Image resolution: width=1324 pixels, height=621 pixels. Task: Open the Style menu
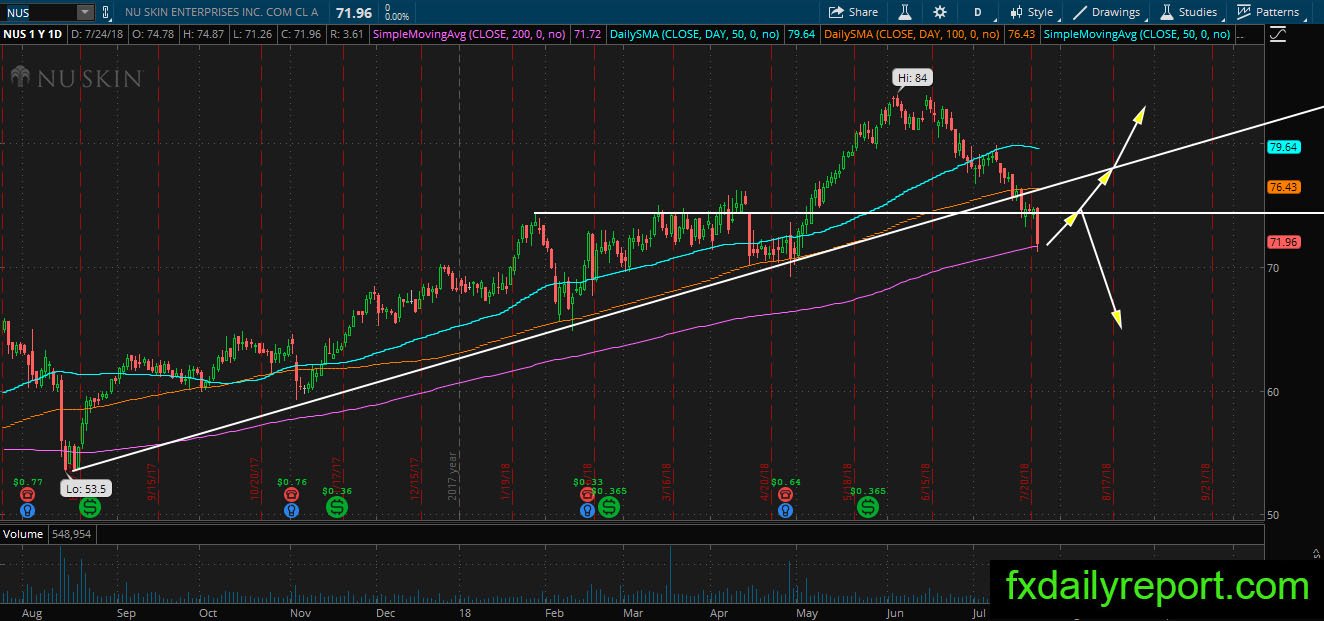1031,12
